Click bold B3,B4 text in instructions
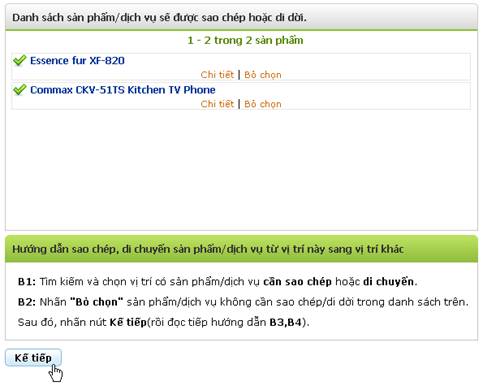This screenshot has height=386, width=483. tap(285, 322)
